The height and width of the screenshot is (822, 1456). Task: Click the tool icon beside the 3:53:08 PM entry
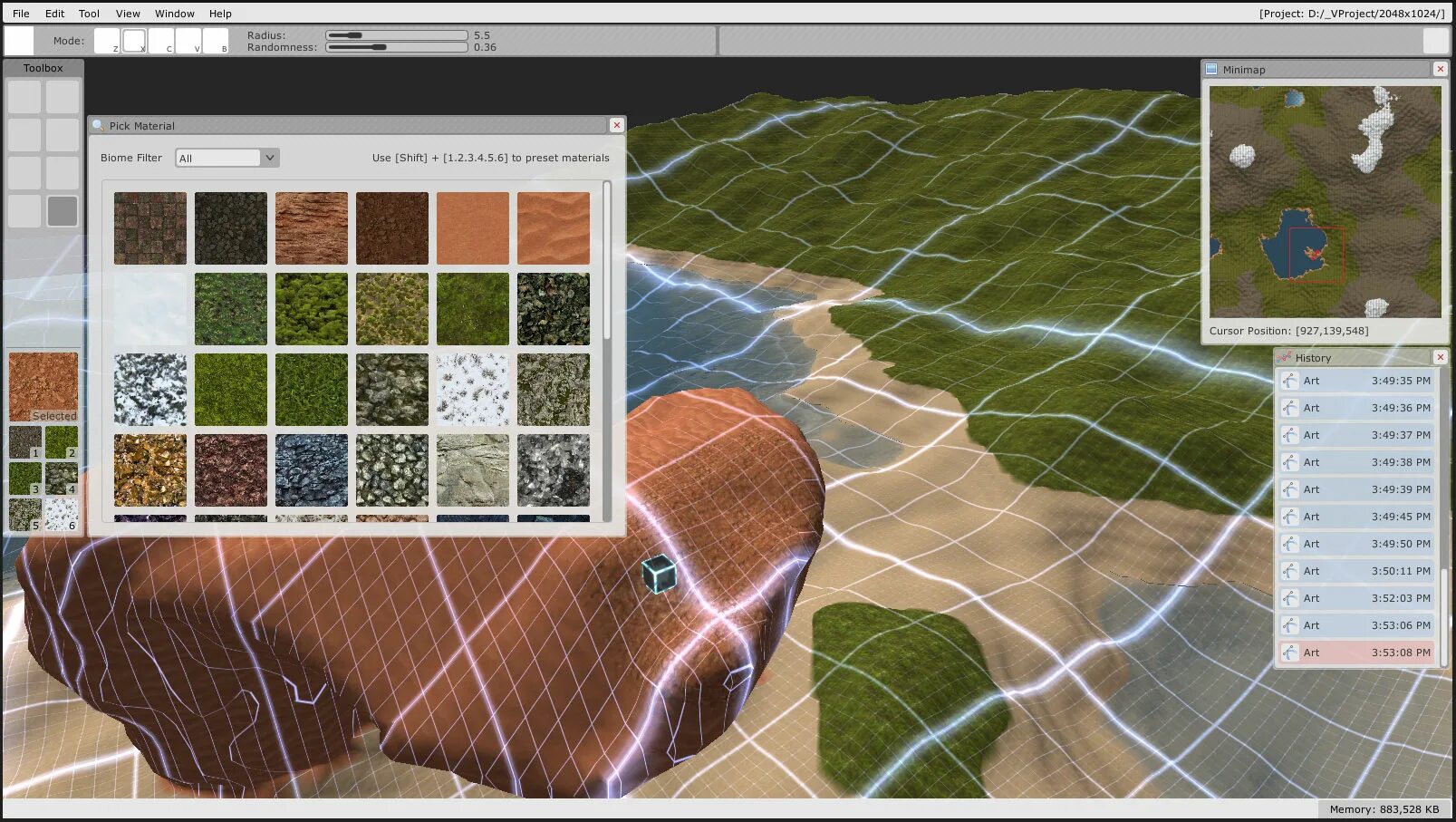point(1289,653)
